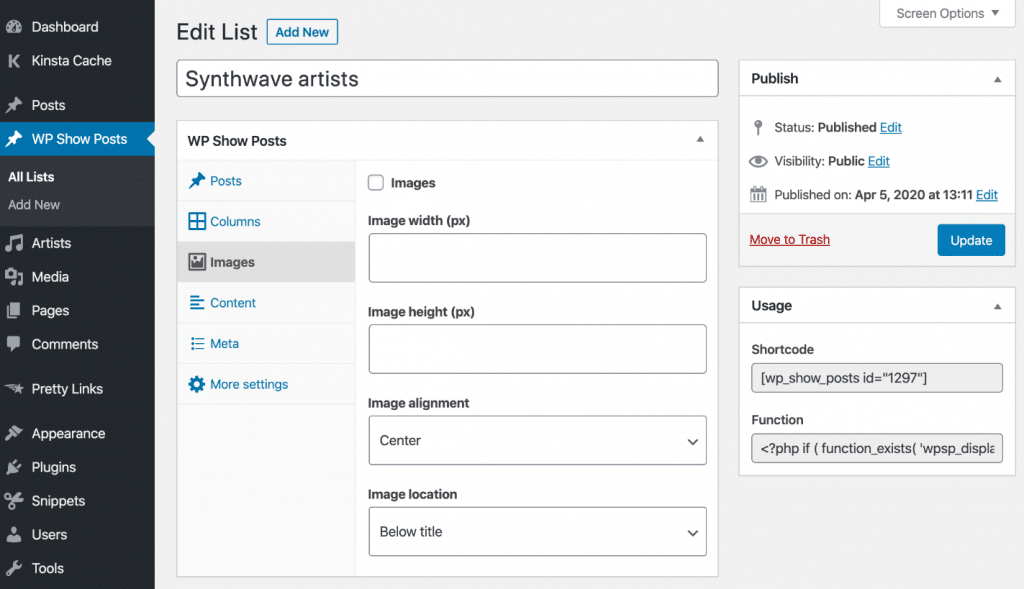This screenshot has height=589, width=1024.
Task: Click Add New button beside Edit List
Action: pyautogui.click(x=302, y=32)
